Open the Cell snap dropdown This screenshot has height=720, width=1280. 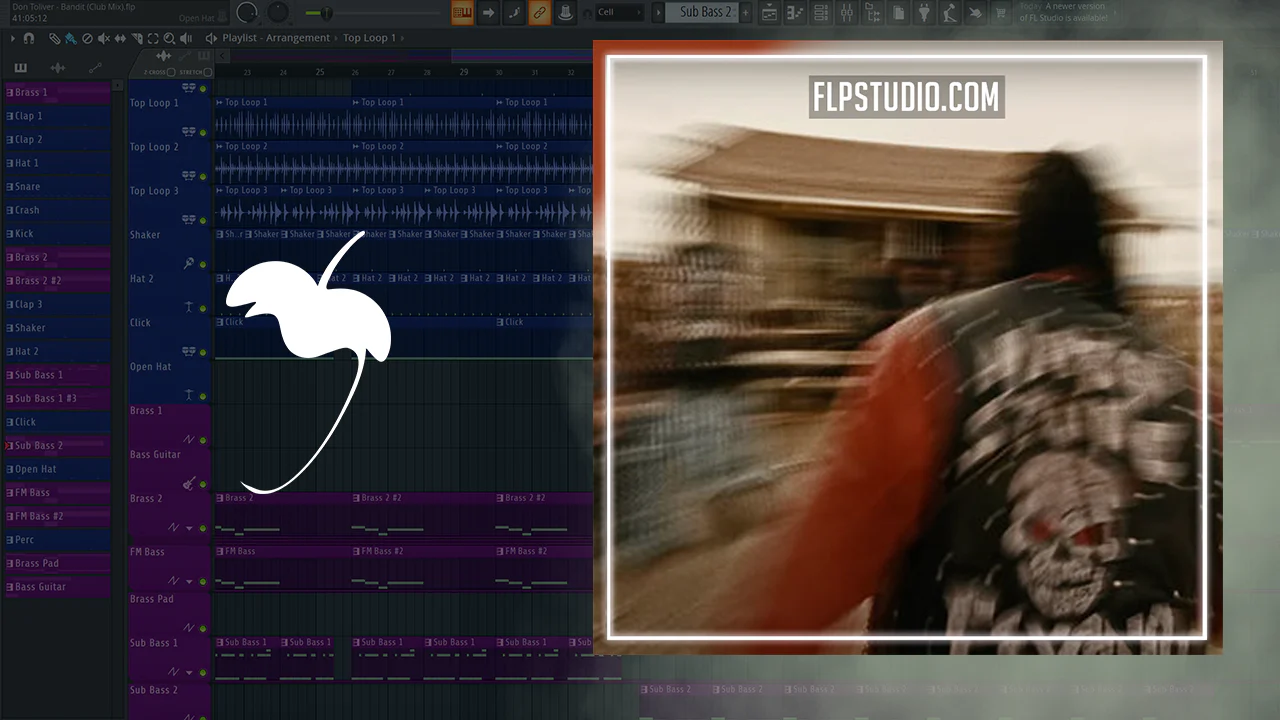619,13
